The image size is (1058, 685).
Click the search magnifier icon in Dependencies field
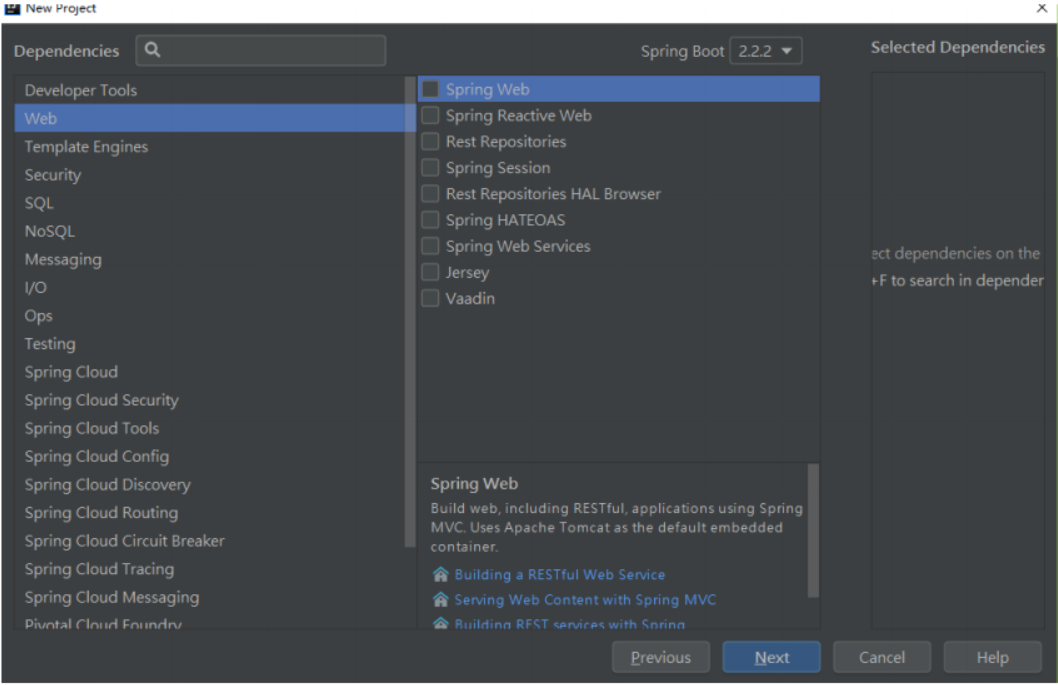click(x=152, y=50)
